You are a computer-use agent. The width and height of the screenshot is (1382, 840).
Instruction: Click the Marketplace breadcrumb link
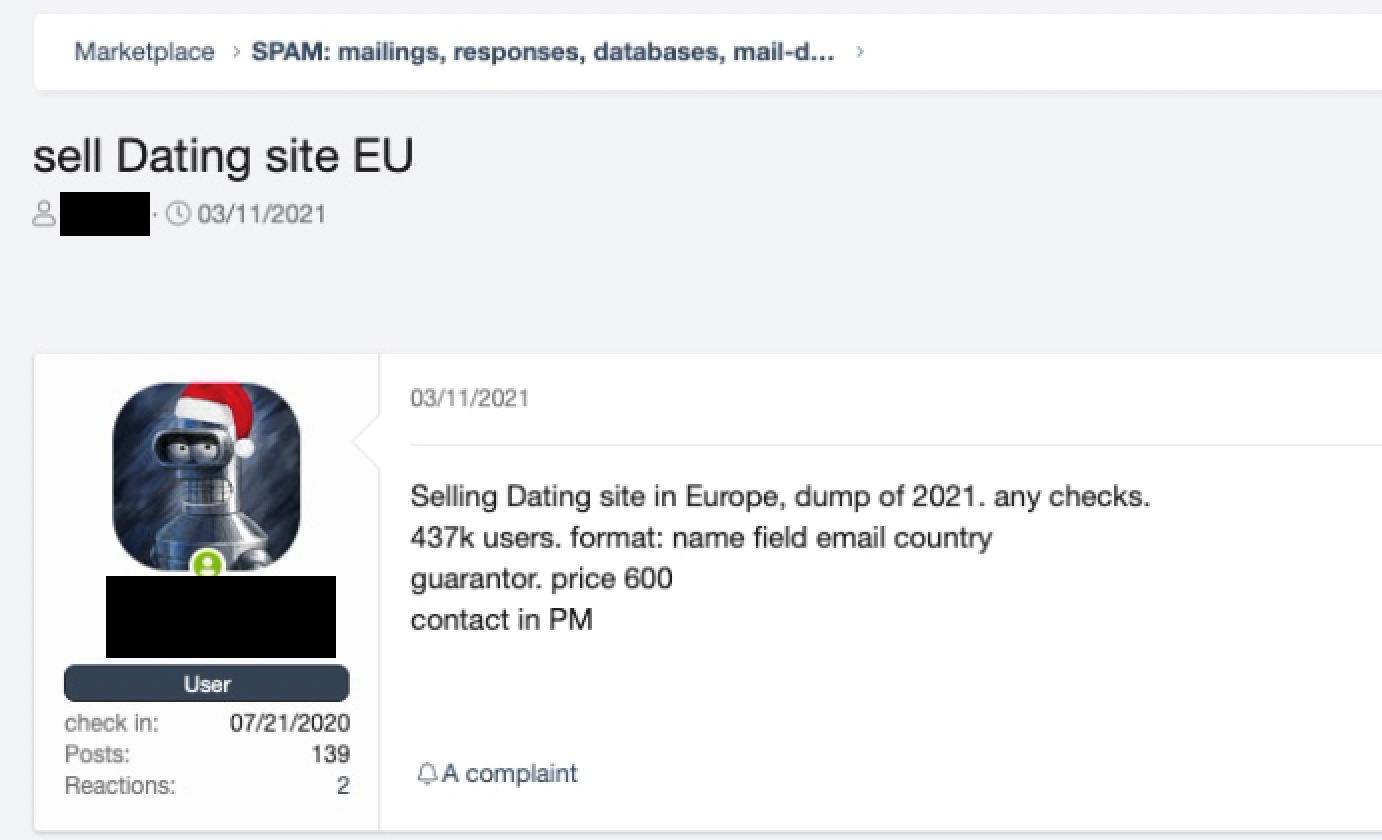pyautogui.click(x=144, y=51)
